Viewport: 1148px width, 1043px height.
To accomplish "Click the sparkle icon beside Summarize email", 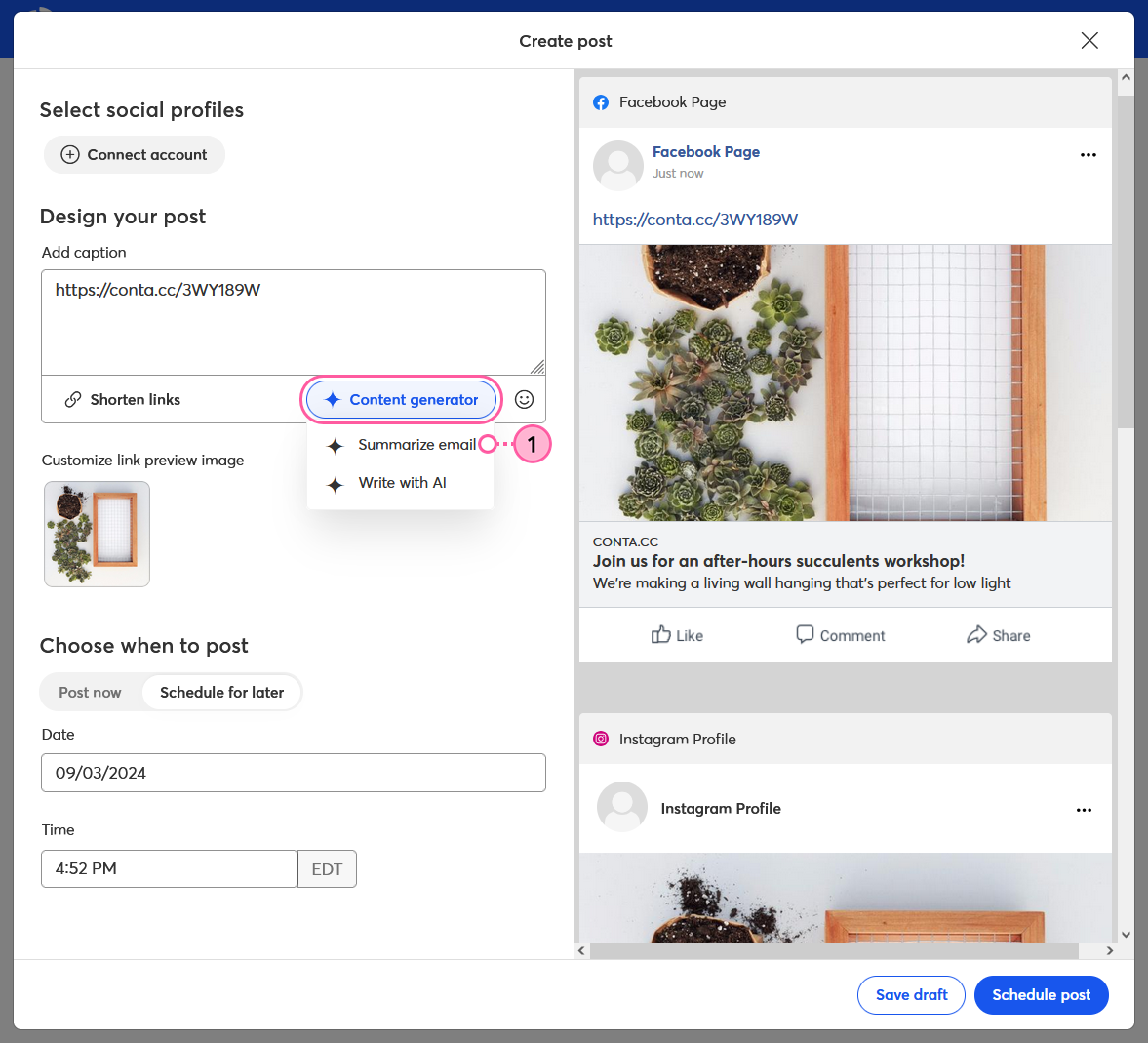I will pos(335,446).
